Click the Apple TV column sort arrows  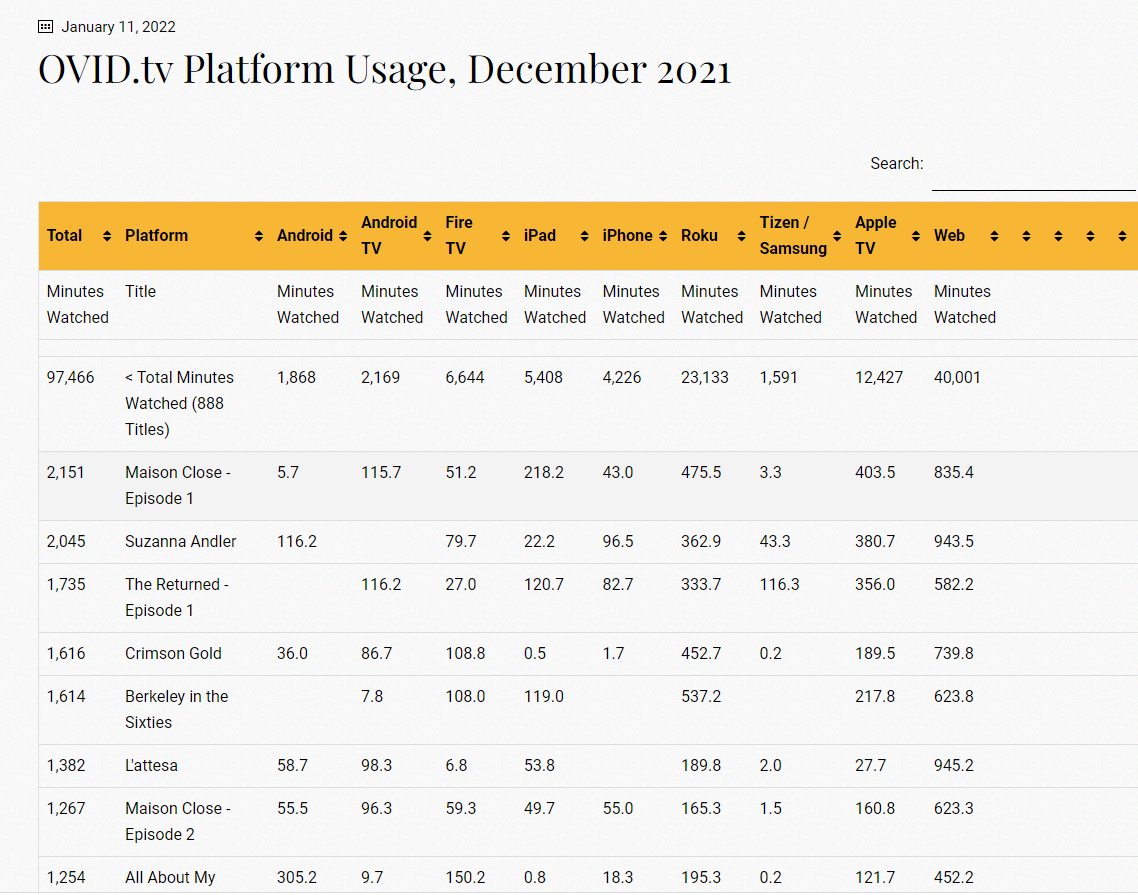pos(915,236)
